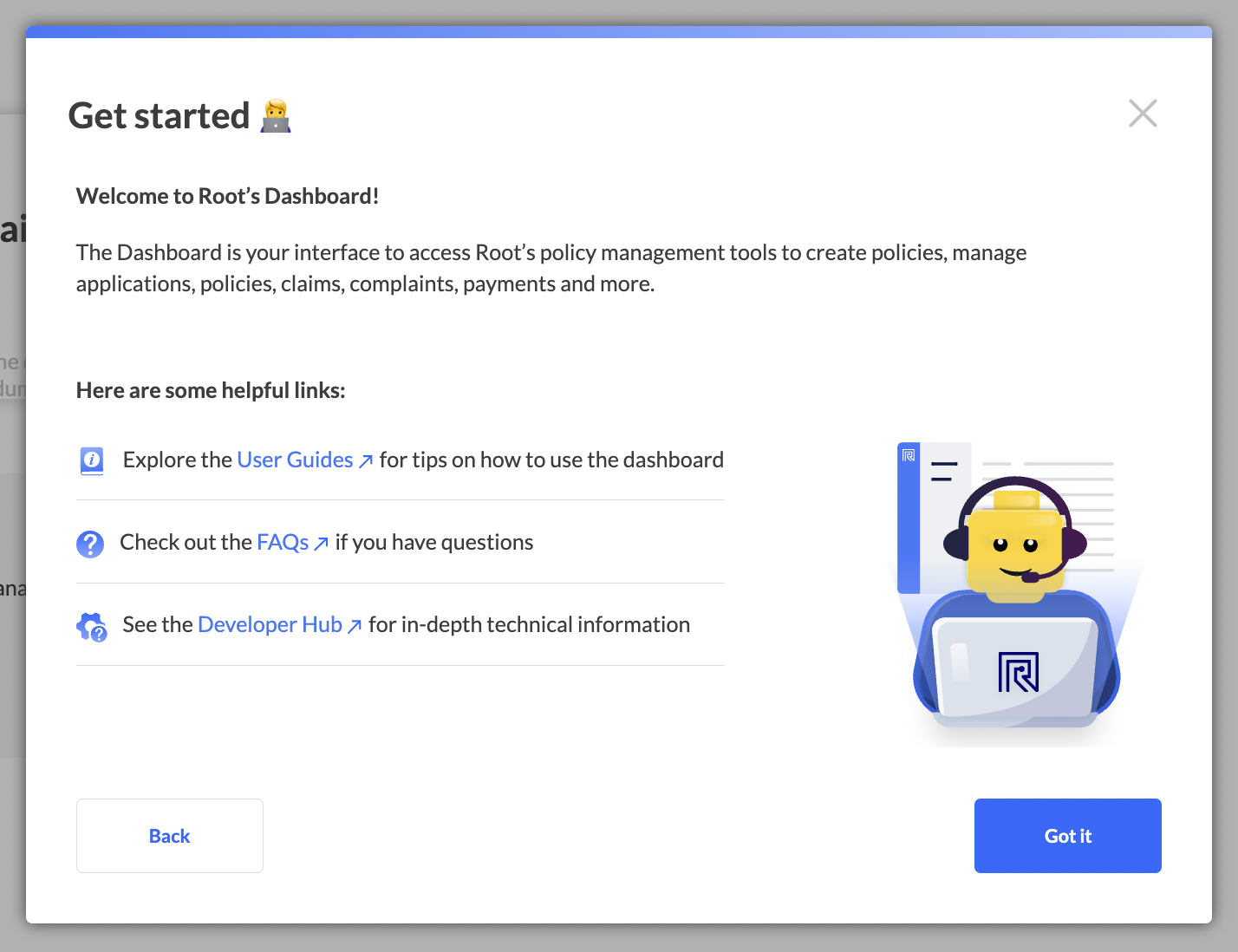The width and height of the screenshot is (1238, 952).
Task: Click the FAQs question mark icon
Action: 90,544
